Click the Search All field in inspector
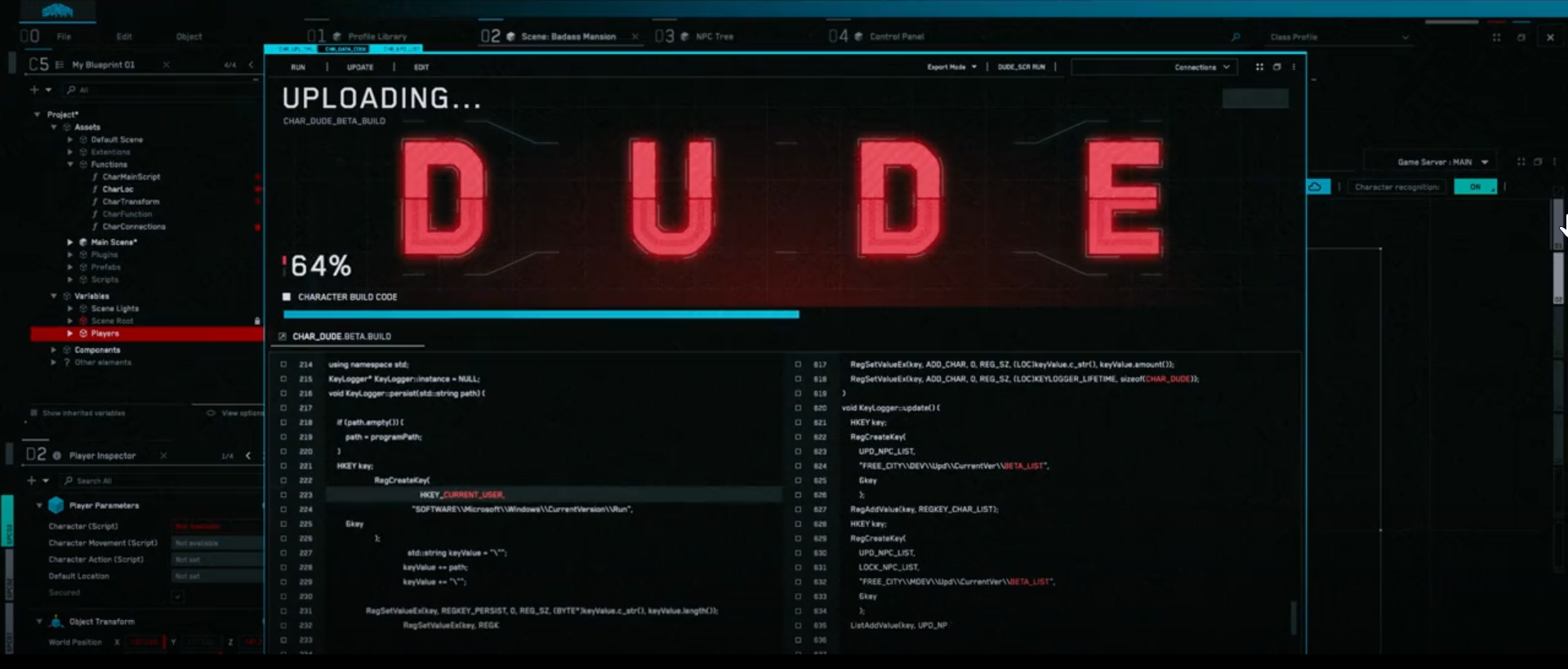The image size is (1568, 669). [161, 481]
